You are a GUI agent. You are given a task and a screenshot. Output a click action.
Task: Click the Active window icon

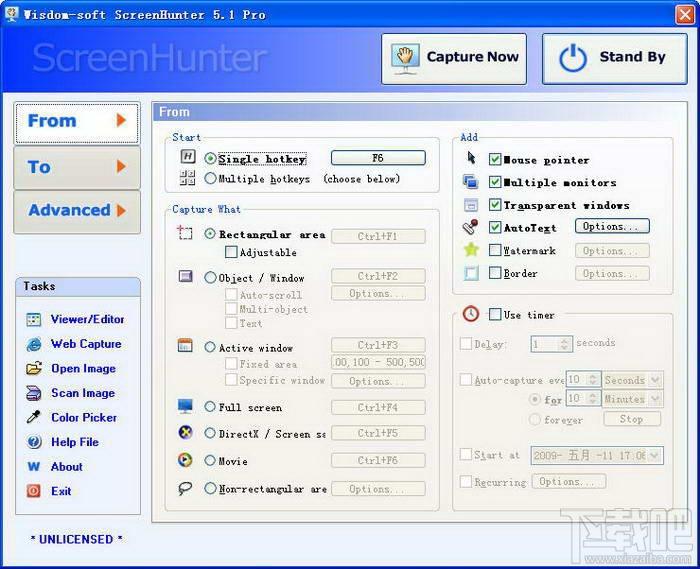coord(185,345)
